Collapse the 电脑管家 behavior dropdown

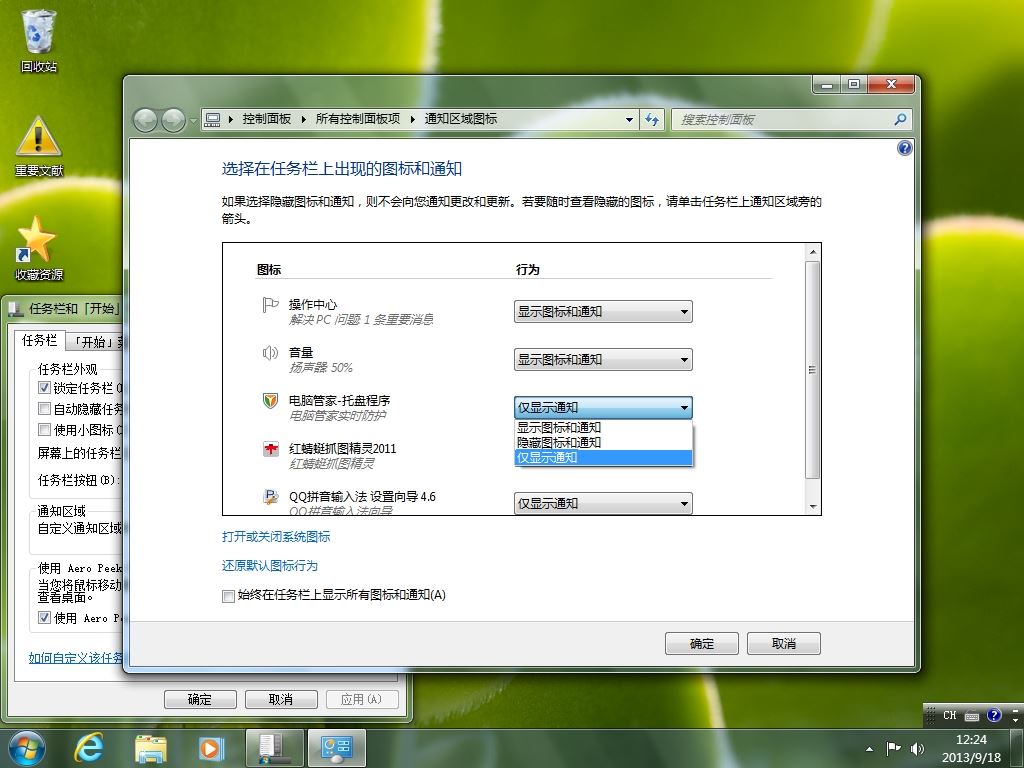[603, 408]
